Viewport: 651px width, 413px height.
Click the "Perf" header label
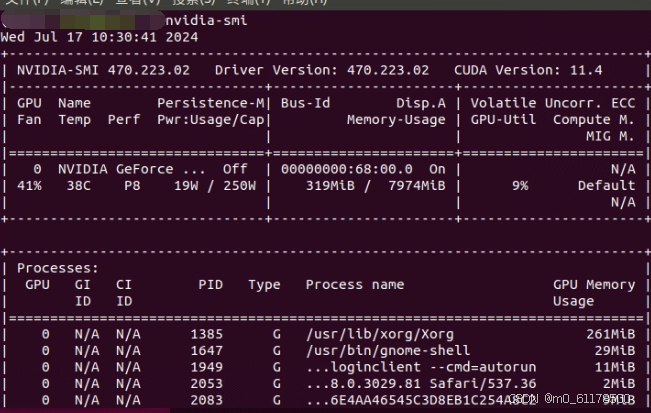click(124, 120)
